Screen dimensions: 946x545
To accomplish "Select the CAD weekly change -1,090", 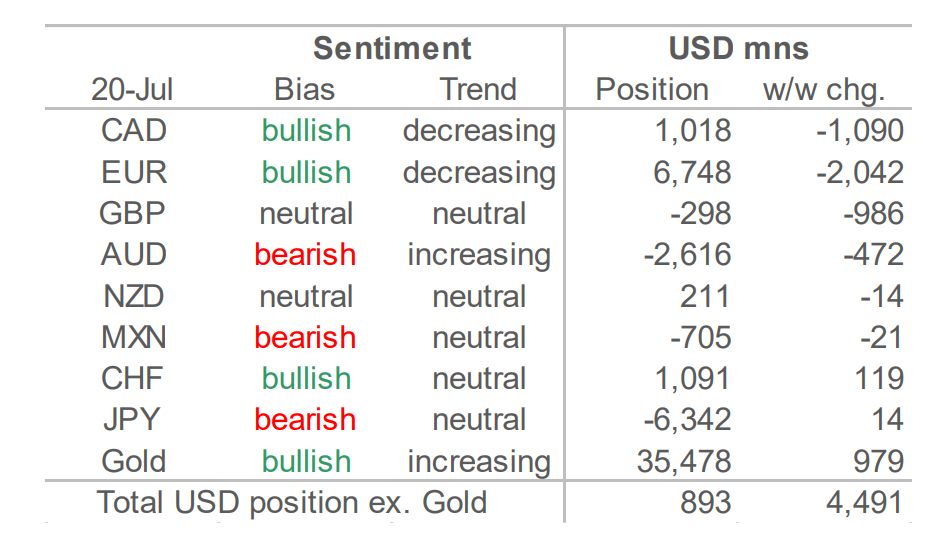I will click(860, 132).
